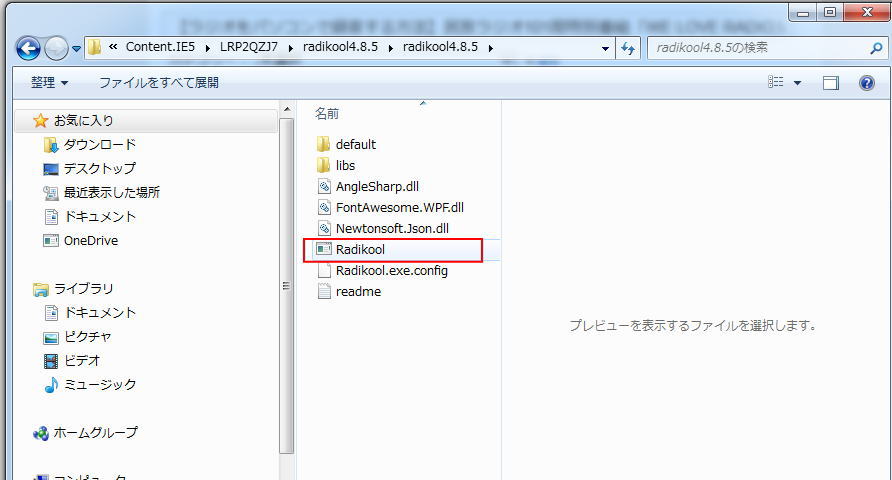This screenshot has height=480, width=892.
Task: Open view options dropdown arrow
Action: 798,83
